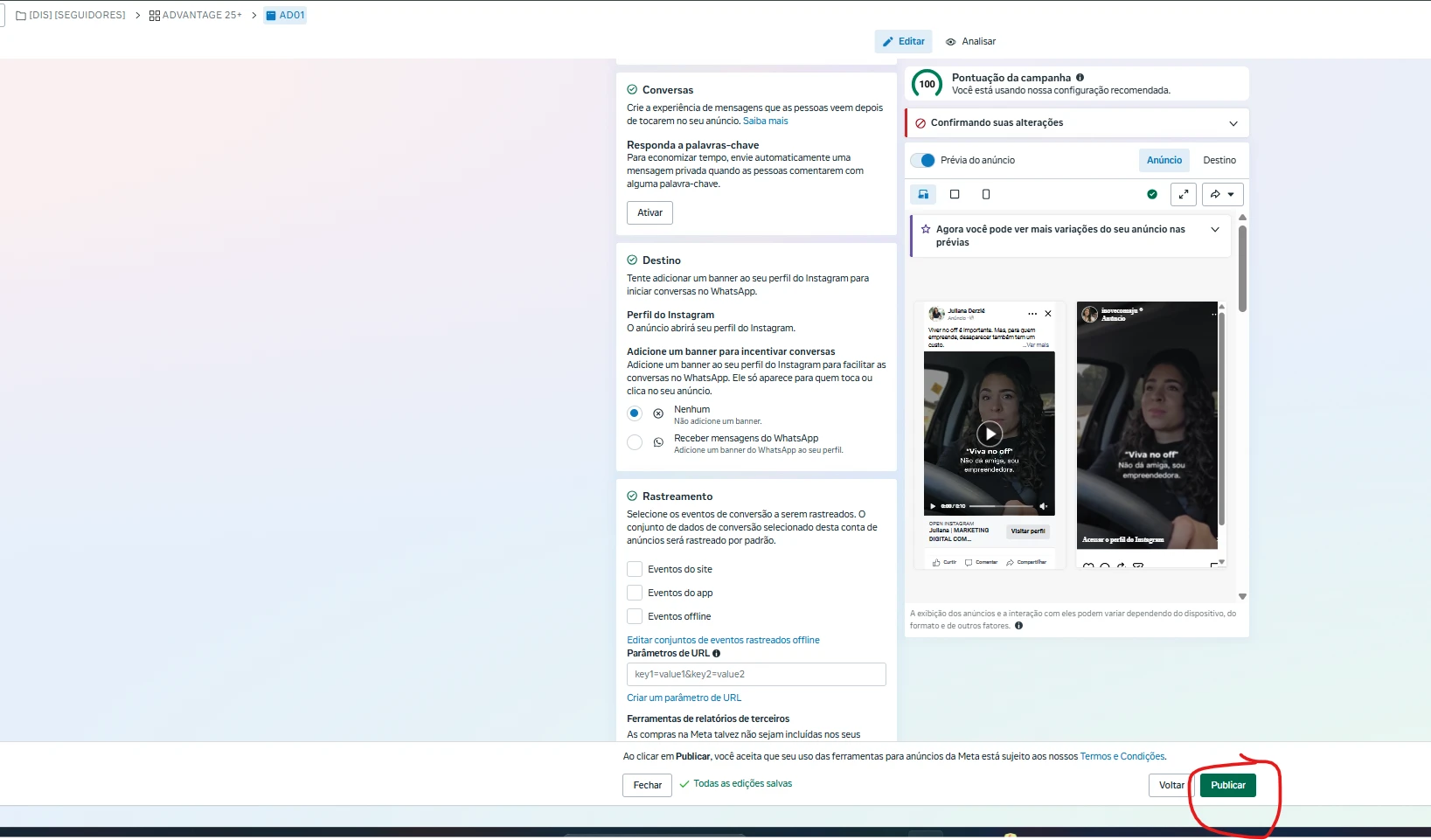Open Termos e Condições link

pyautogui.click(x=1122, y=756)
